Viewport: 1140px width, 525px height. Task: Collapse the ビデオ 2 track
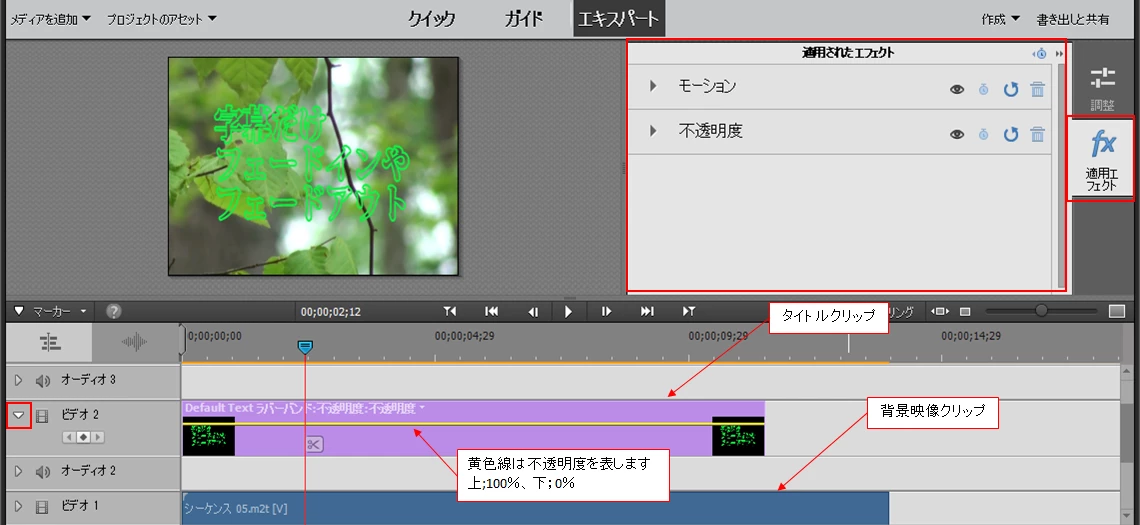[19, 416]
